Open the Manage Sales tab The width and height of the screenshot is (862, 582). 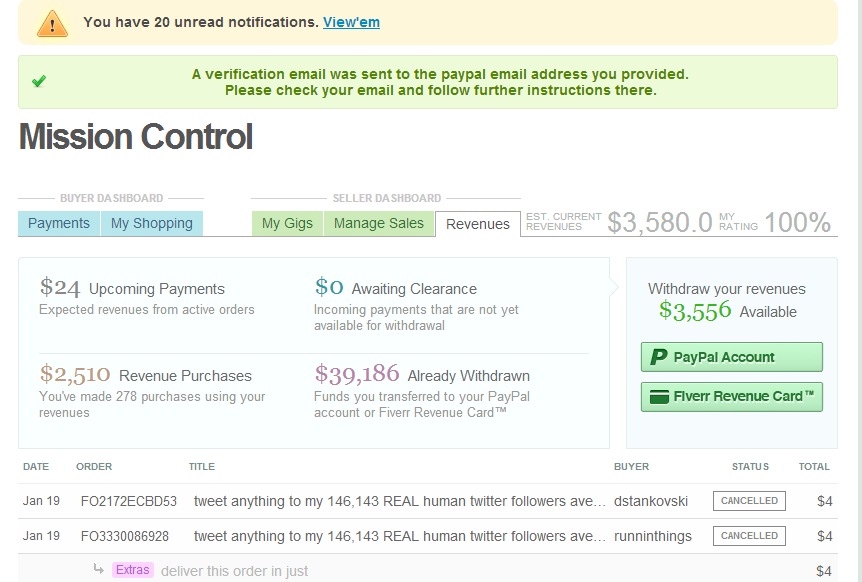(x=379, y=223)
